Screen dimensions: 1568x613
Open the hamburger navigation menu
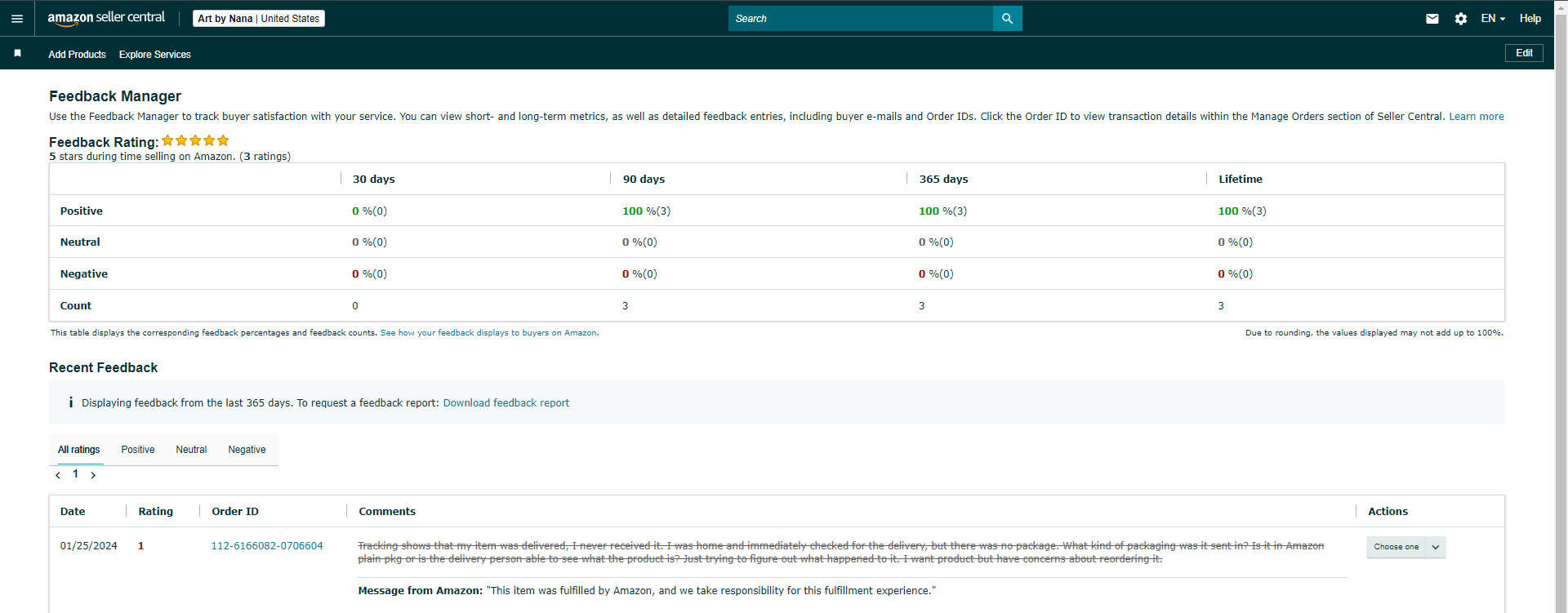coord(17,18)
